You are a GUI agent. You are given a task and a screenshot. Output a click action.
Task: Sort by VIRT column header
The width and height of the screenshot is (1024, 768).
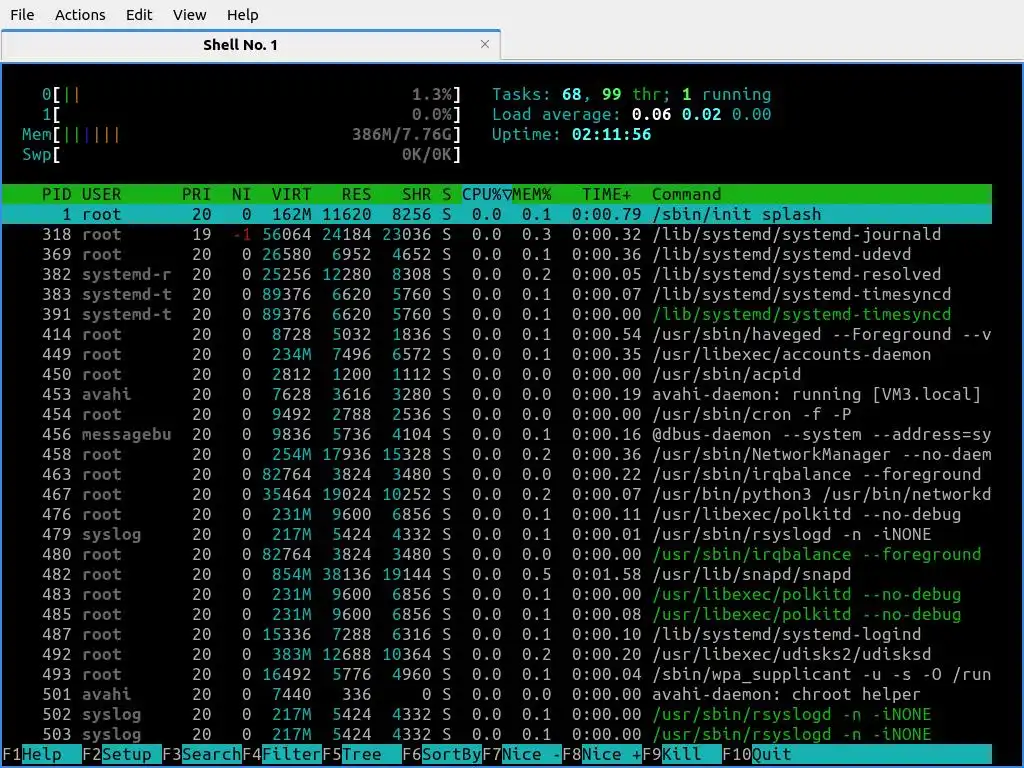291,194
